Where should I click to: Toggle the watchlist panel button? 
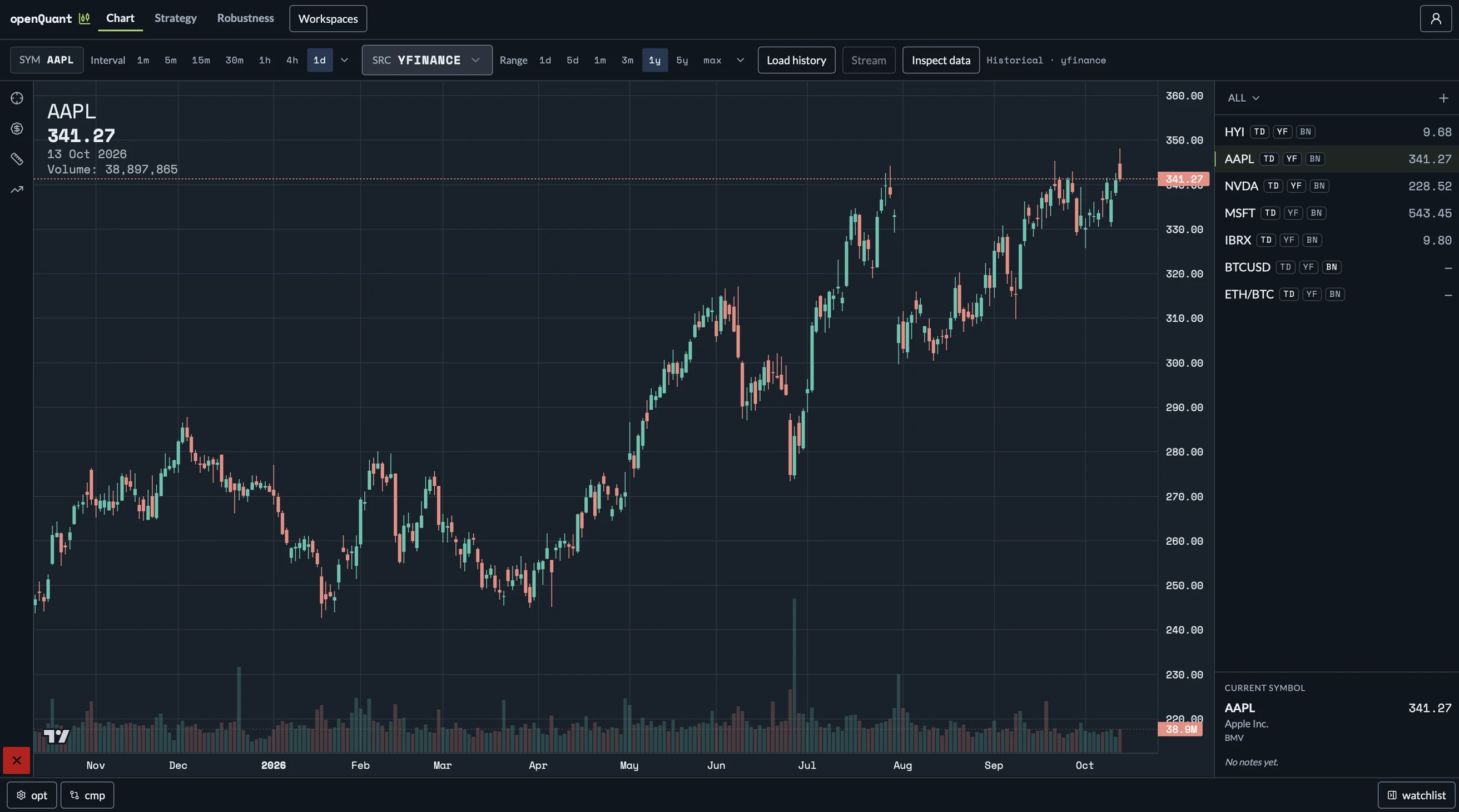point(1416,795)
